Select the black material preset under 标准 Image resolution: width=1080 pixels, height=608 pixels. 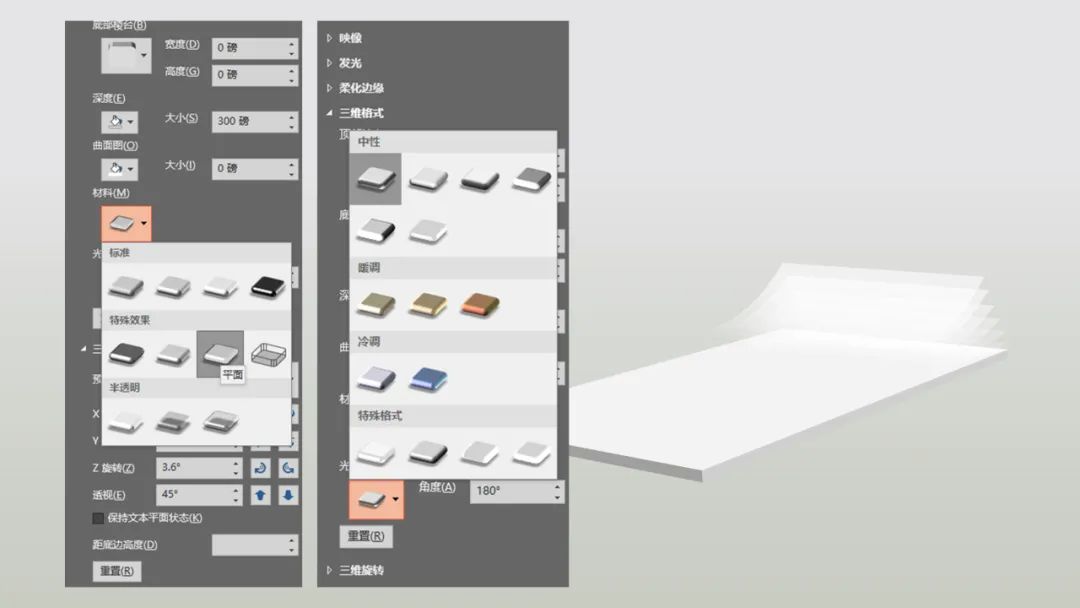(267, 286)
